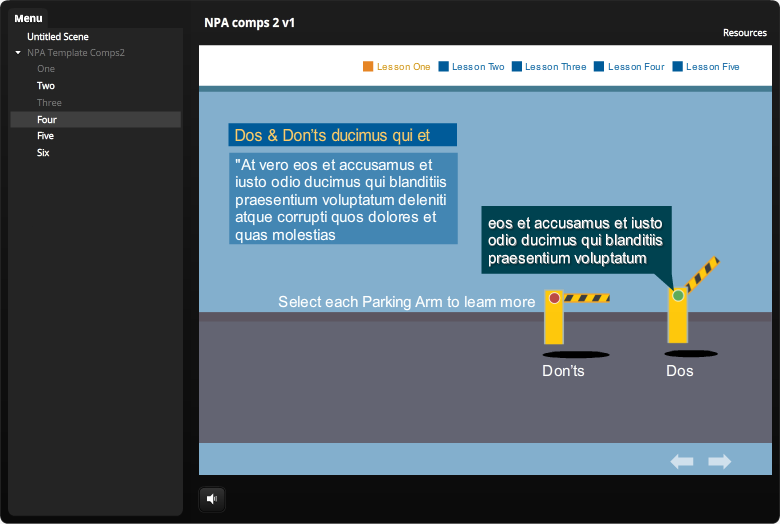This screenshot has width=780, height=524.
Task: Click the blue Lesson Five square
Action: point(678,67)
